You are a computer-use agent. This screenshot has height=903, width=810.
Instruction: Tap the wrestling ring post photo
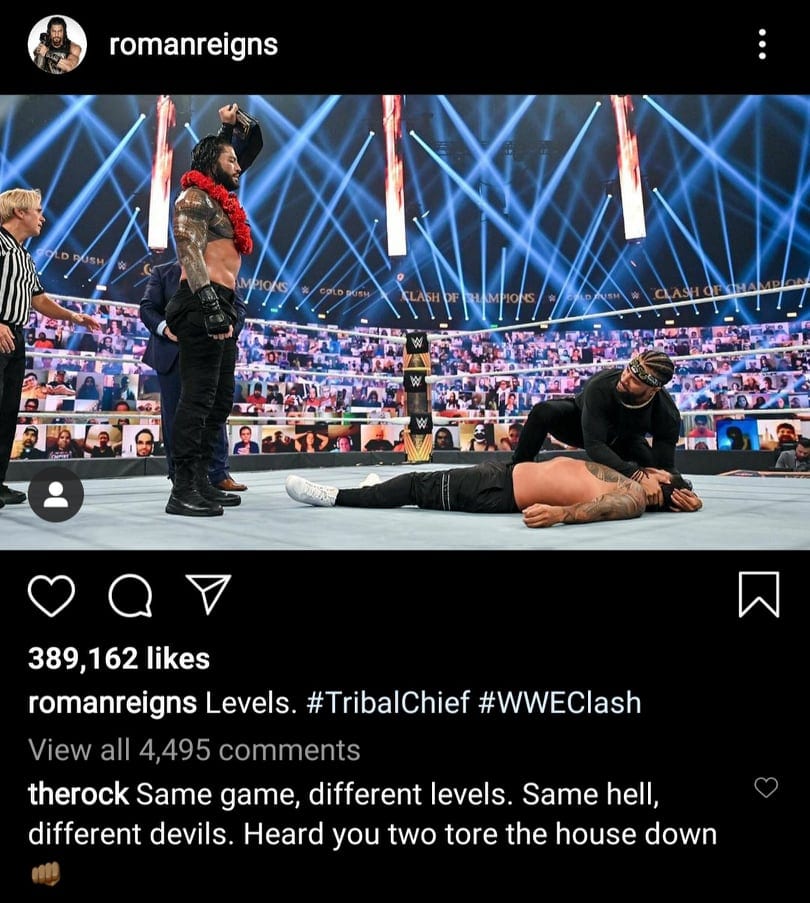click(405, 322)
